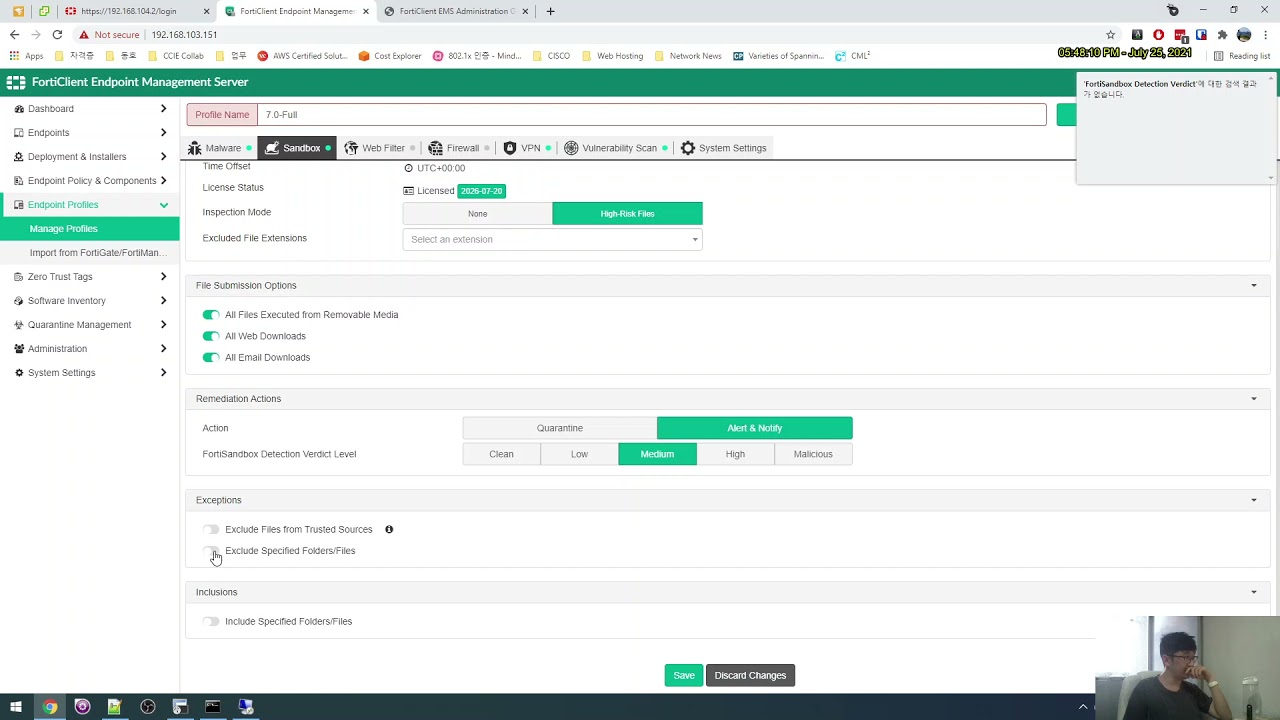Toggle All Email Downloads switch
The image size is (1280, 720).
(210, 357)
